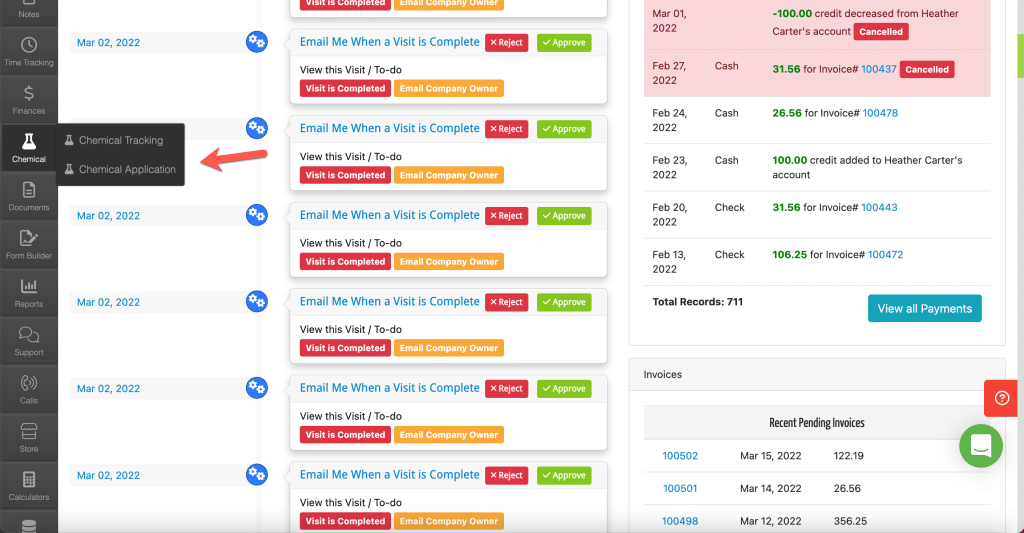The height and width of the screenshot is (533, 1024).
Task: Click the Mar 15, 2022 invoice date
Action: tap(770, 455)
